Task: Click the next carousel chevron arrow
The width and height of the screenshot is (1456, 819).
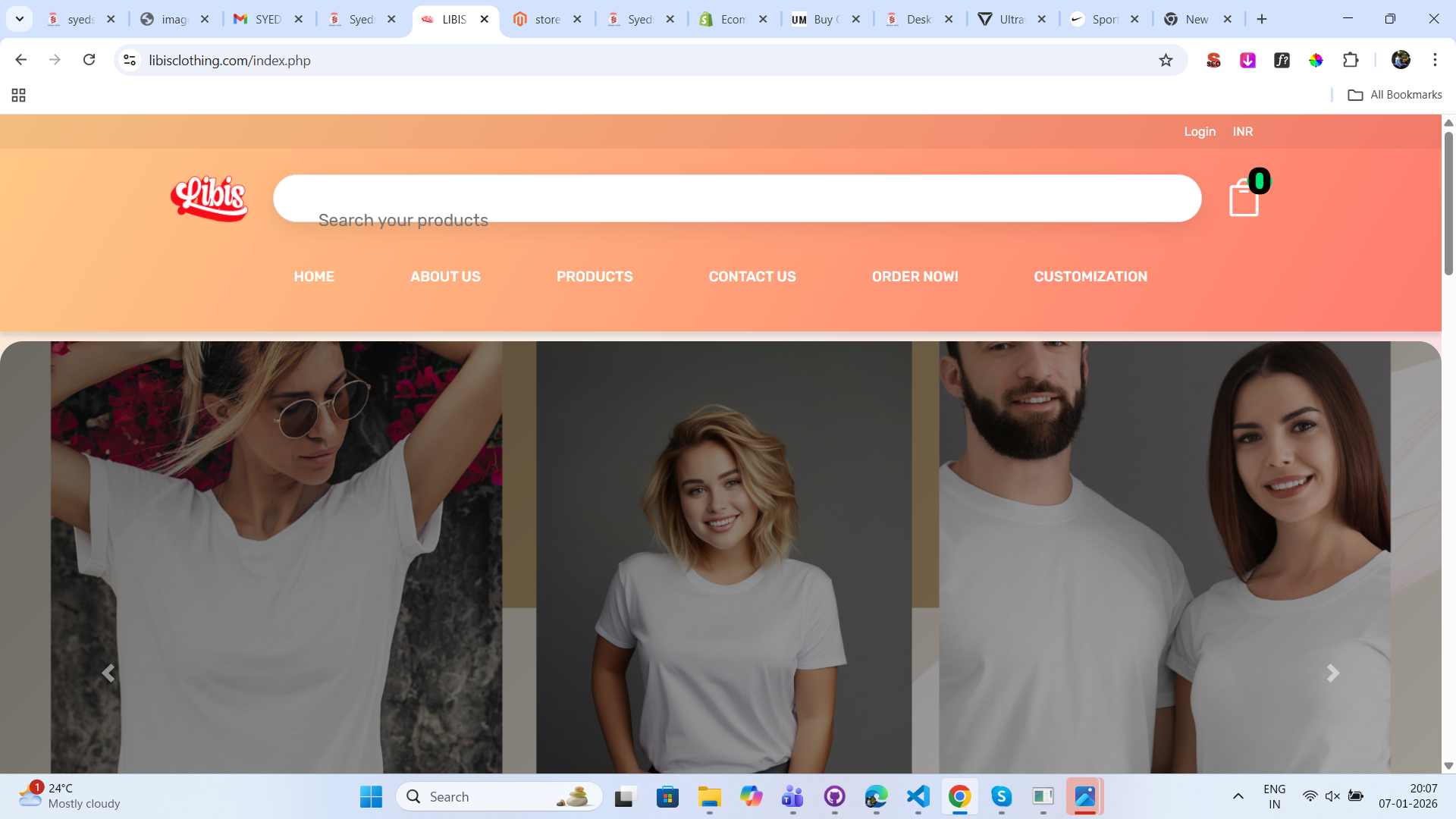Action: (1332, 673)
